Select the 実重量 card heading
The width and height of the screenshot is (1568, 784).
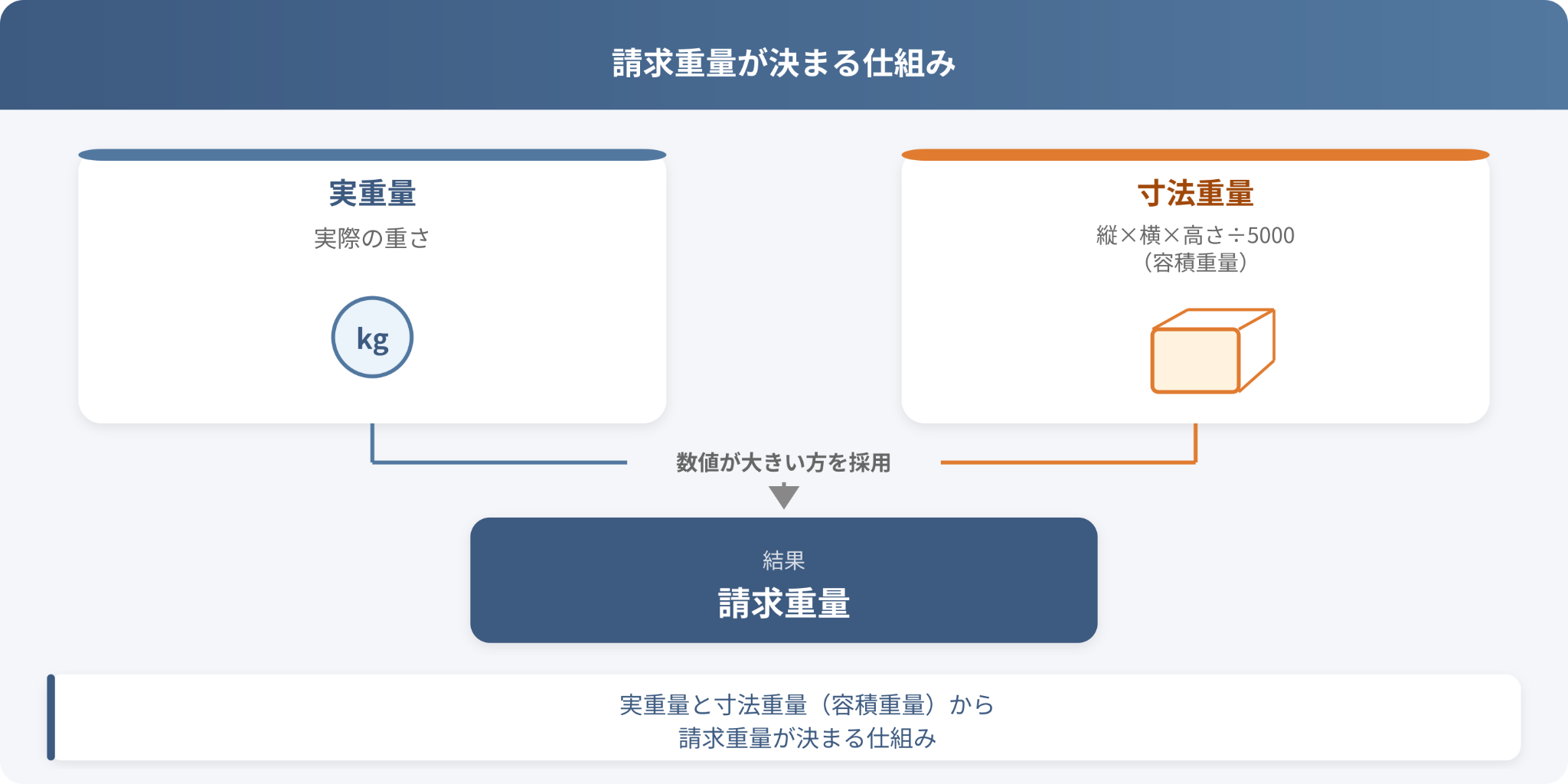372,193
